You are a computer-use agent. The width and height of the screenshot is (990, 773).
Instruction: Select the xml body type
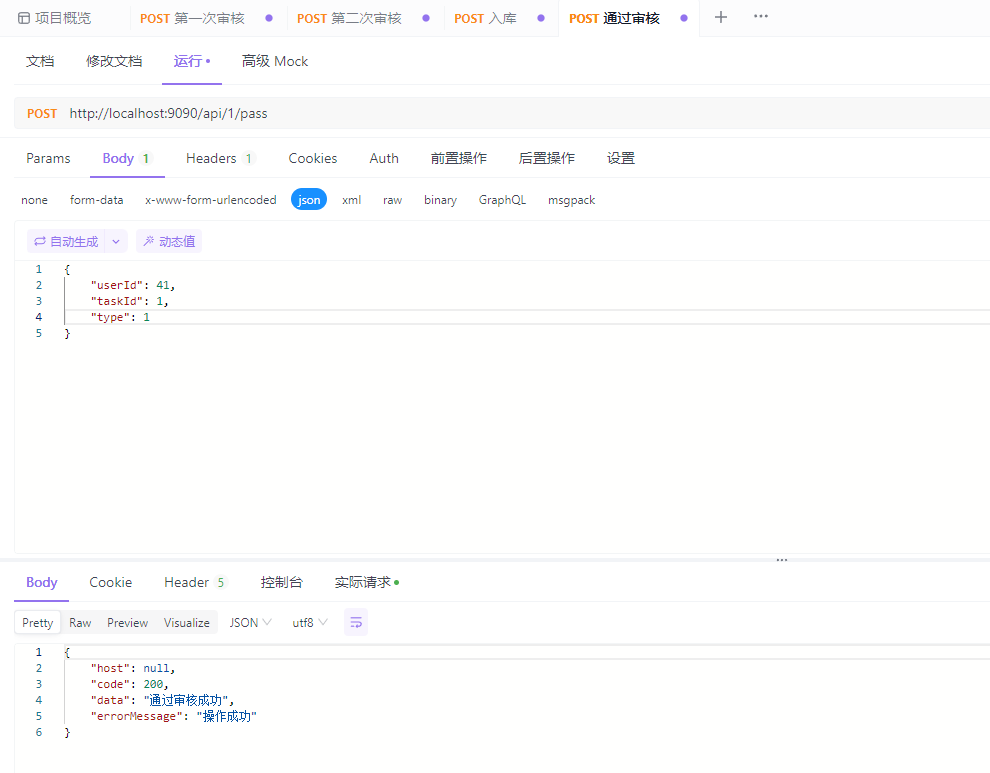coord(351,199)
